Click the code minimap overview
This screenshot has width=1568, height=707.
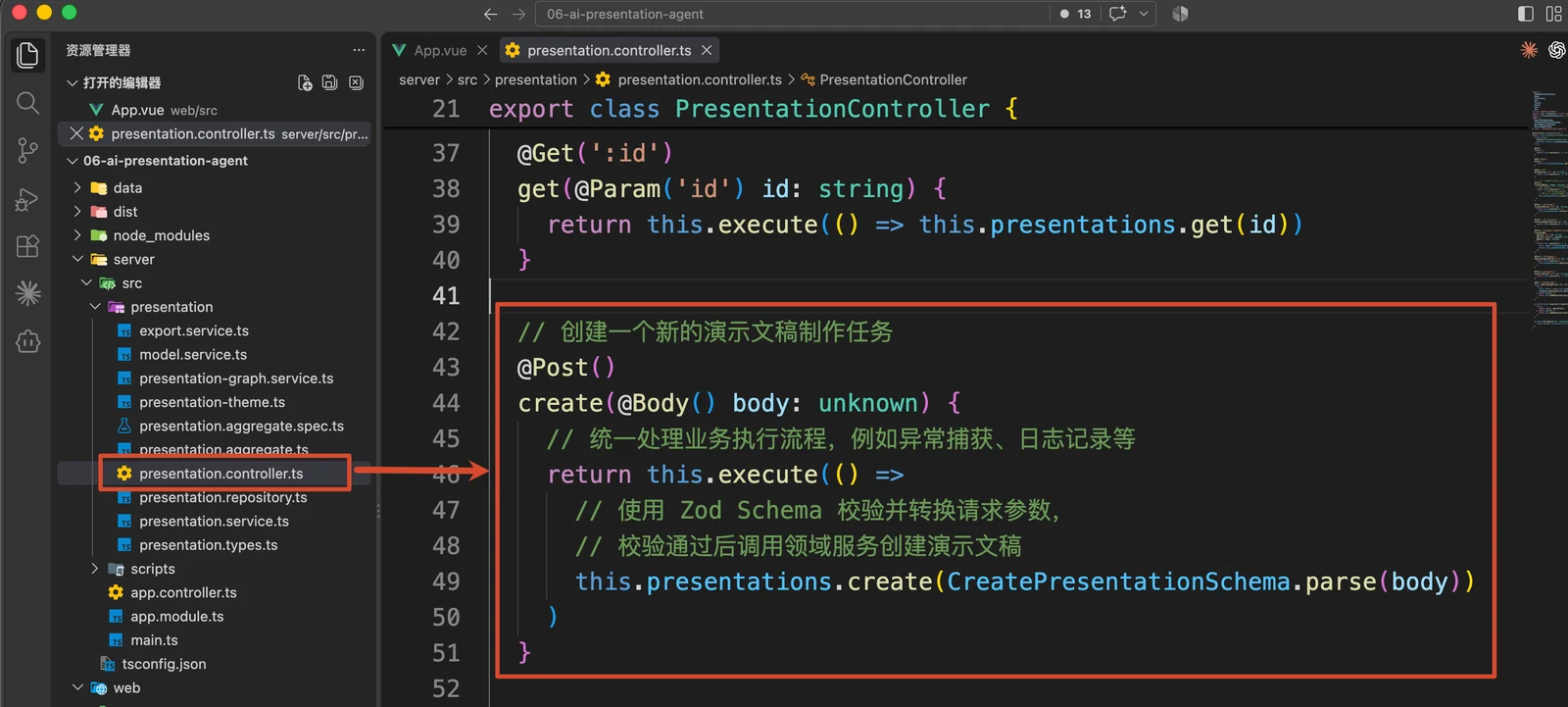(x=1548, y=207)
